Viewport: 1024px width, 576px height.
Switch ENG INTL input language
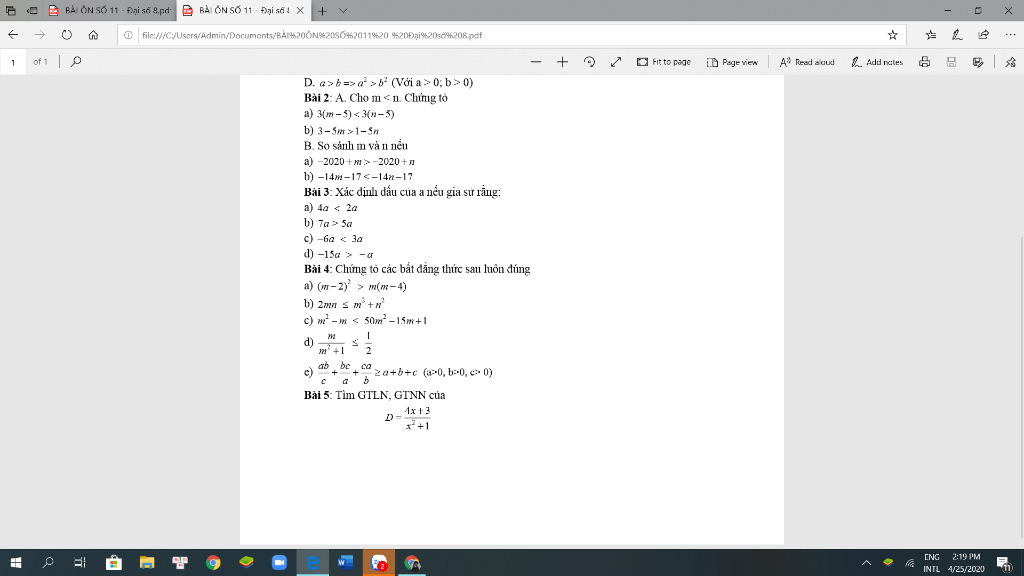(x=932, y=562)
